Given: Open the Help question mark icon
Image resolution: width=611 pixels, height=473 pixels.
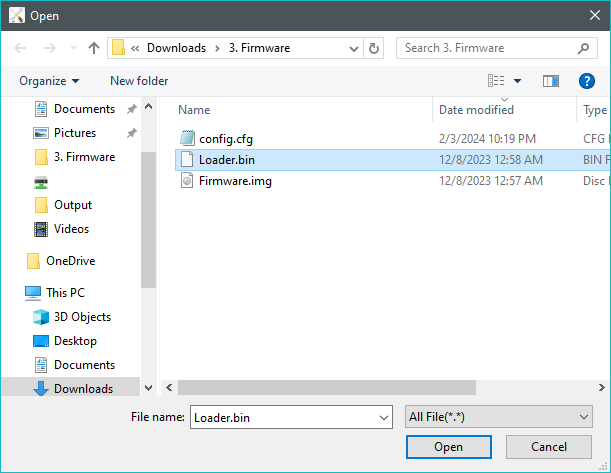Looking at the screenshot, I should (587, 81).
